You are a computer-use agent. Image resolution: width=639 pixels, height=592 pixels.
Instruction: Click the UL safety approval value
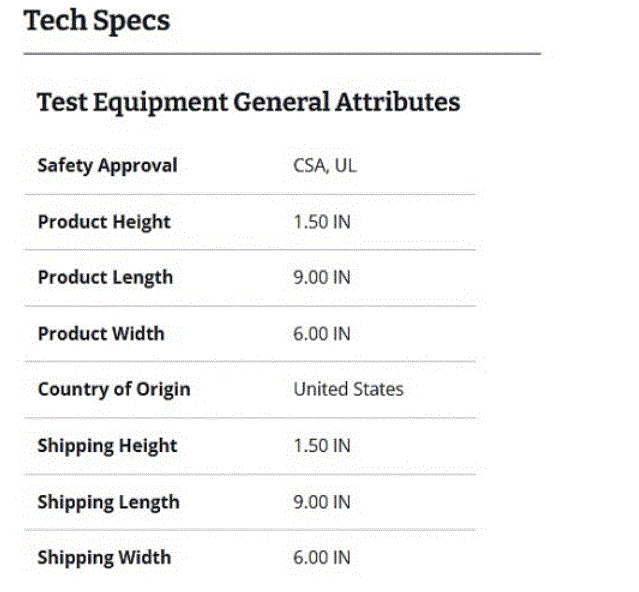point(345,165)
